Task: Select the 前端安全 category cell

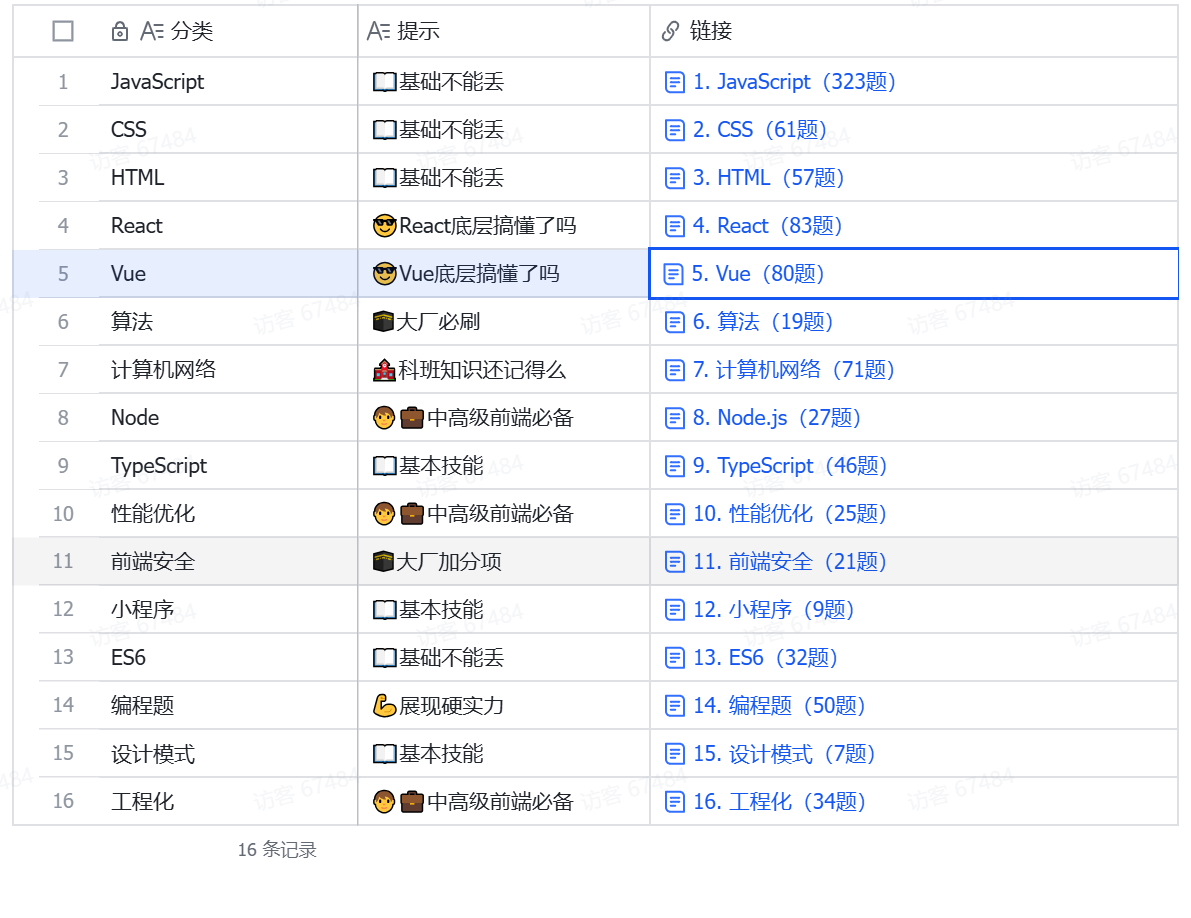Action: point(228,562)
